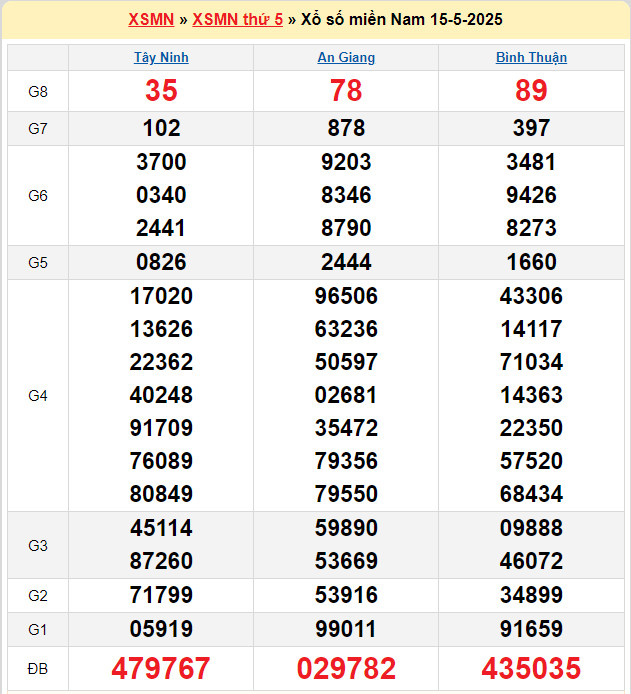Click G4 number 50597
631x694 pixels.
coord(346,362)
